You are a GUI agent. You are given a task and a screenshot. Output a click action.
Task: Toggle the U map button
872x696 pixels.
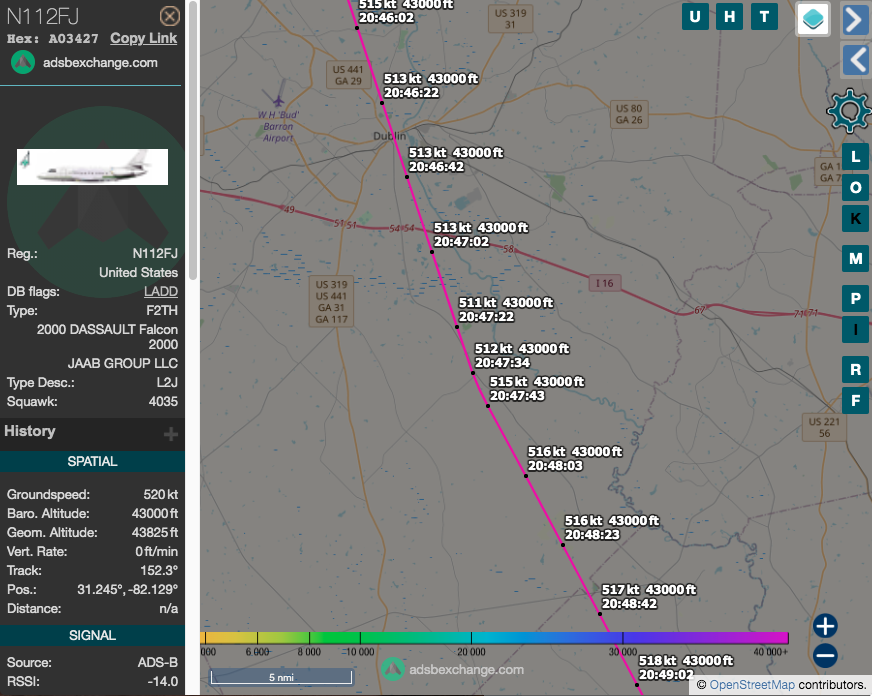coord(695,17)
